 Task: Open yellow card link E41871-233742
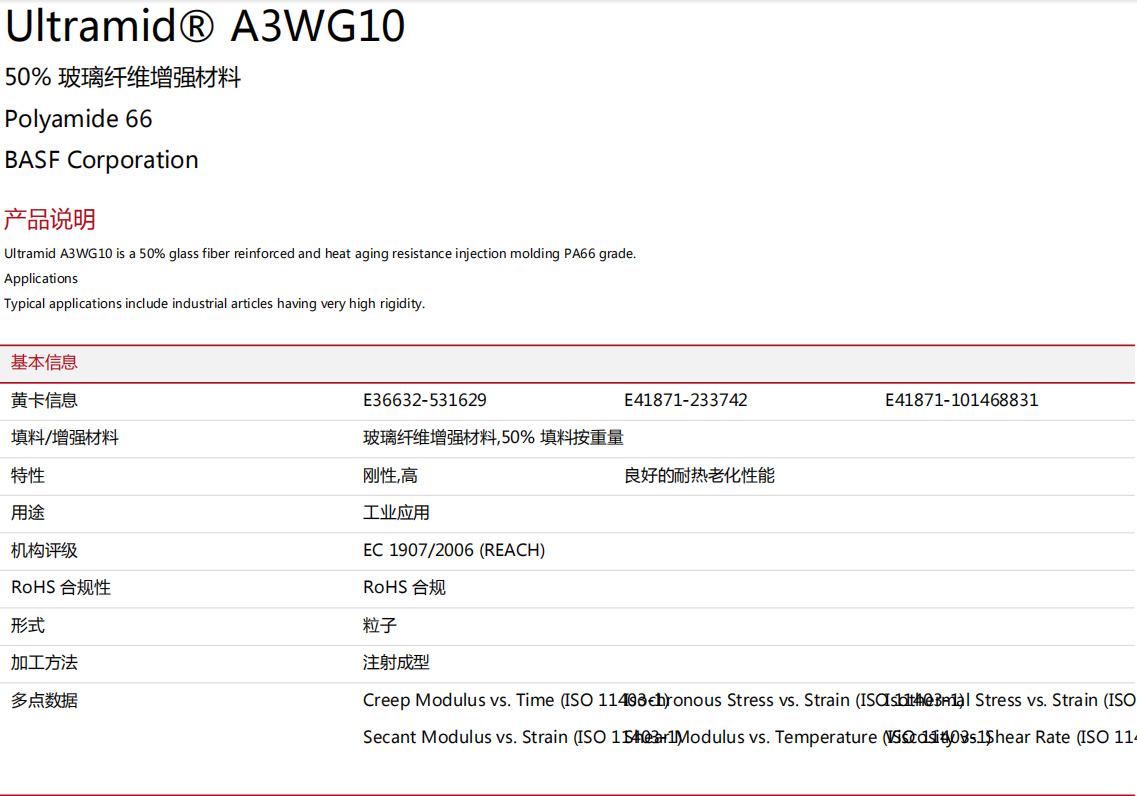[x=685, y=400]
